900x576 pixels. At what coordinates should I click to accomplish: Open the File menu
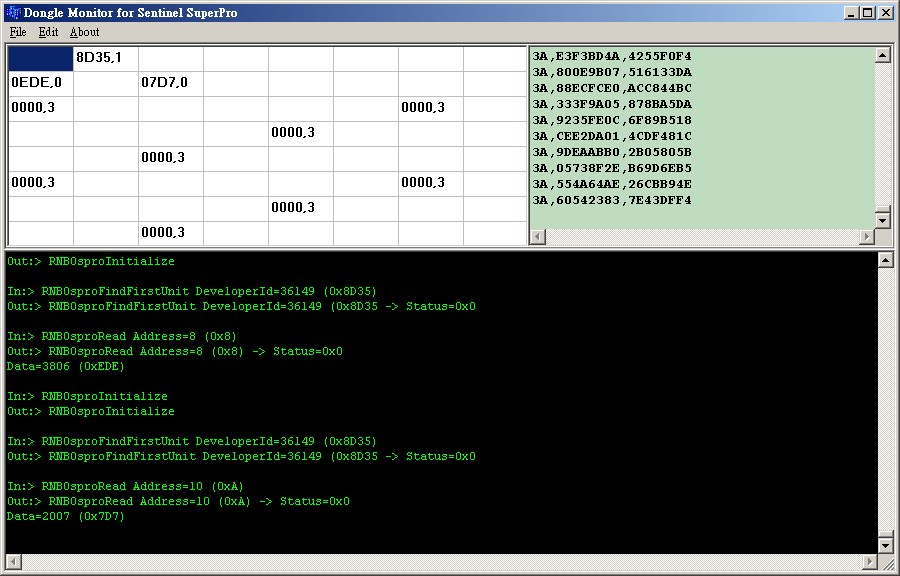18,32
